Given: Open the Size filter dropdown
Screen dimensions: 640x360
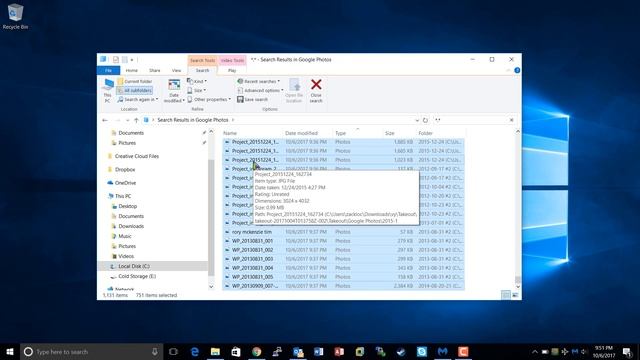Looking at the screenshot, I should [197, 90].
